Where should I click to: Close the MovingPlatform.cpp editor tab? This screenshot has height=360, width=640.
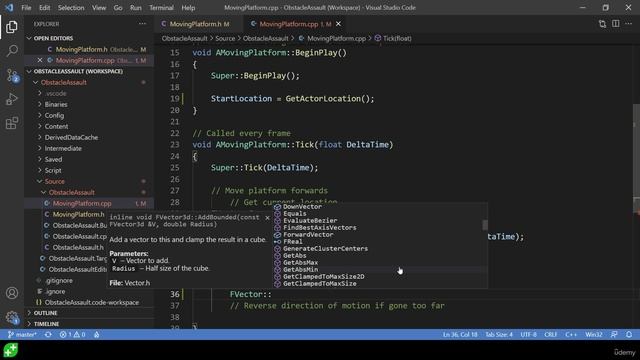click(338, 24)
